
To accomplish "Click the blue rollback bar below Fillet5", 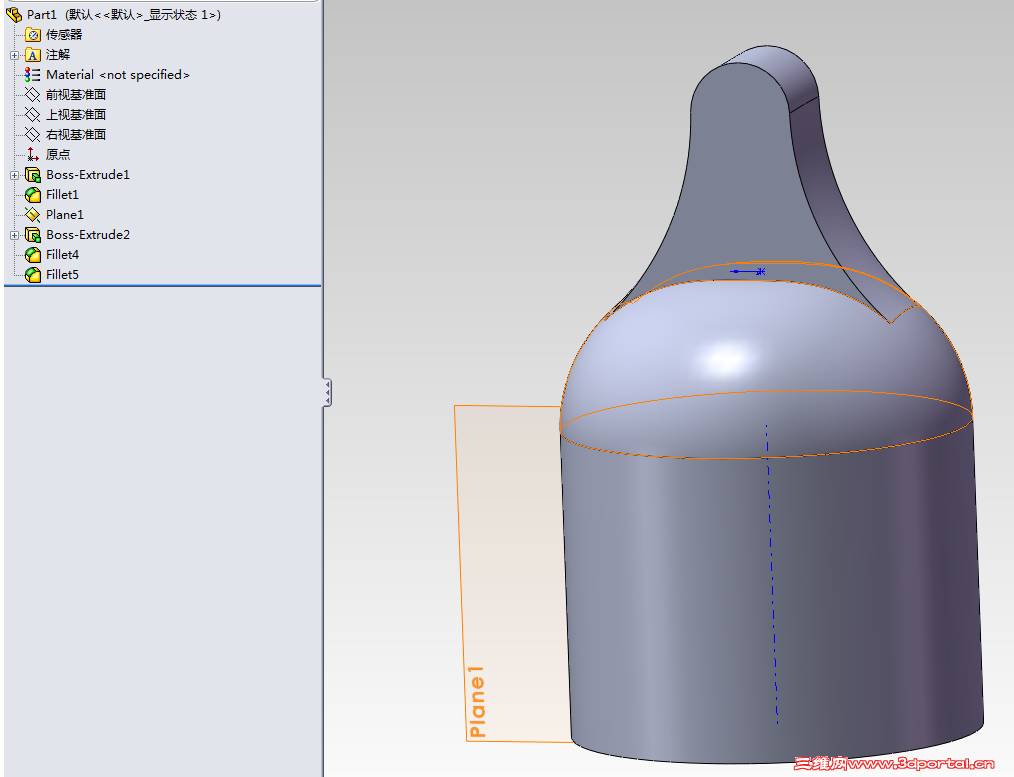I will [162, 285].
